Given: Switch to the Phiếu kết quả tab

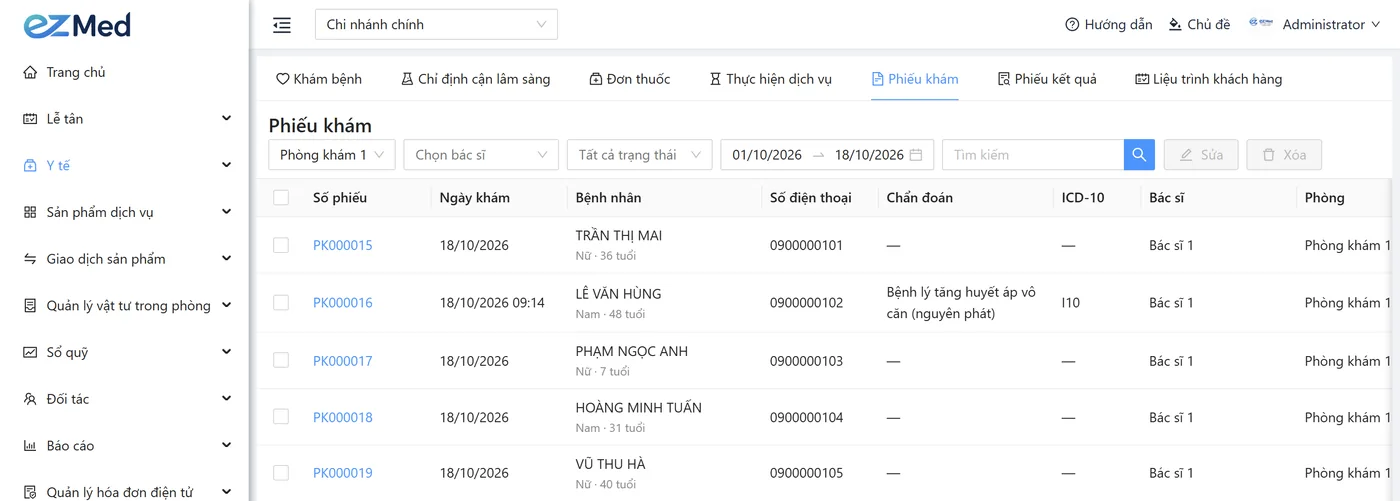Looking at the screenshot, I should [1047, 79].
